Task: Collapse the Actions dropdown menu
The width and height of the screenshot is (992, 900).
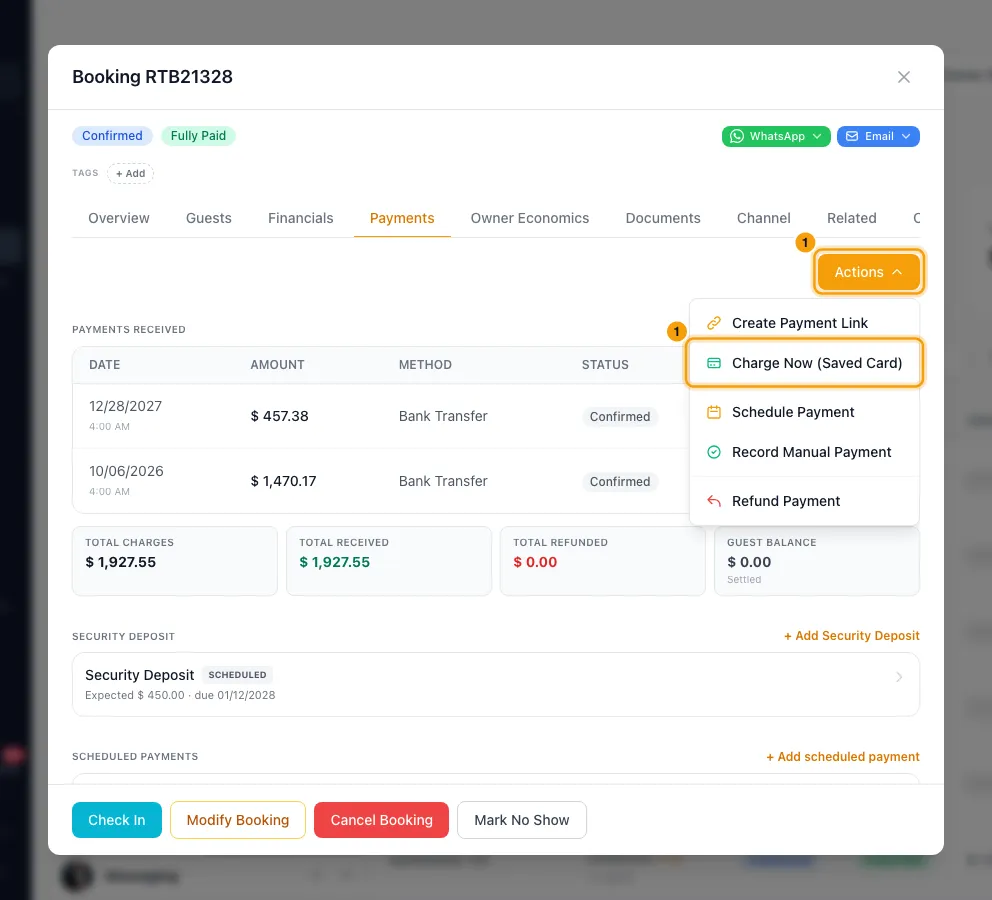Action: tap(868, 272)
